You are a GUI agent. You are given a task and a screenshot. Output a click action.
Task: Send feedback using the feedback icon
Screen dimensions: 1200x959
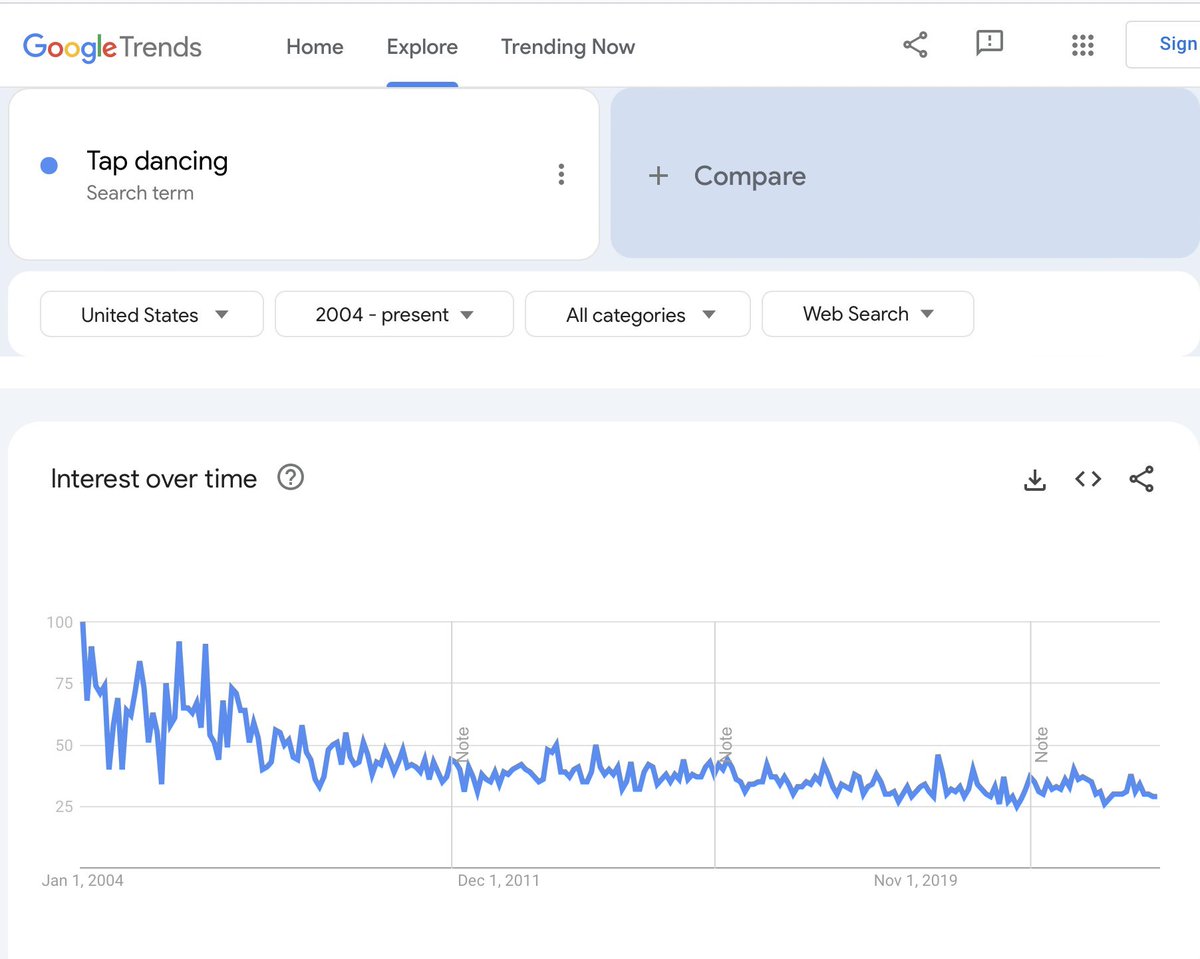[989, 44]
